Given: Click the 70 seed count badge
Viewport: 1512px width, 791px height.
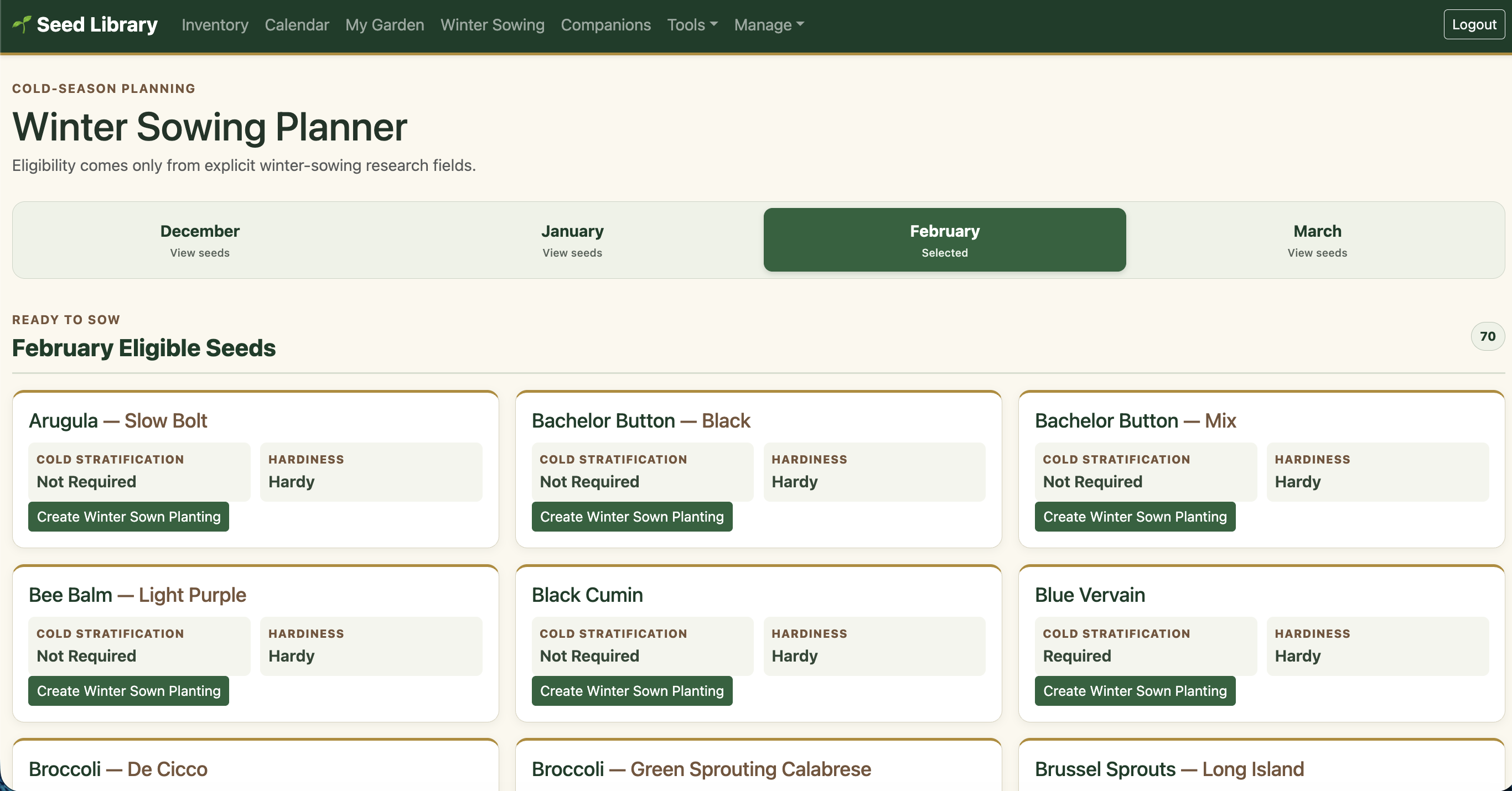Looking at the screenshot, I should [x=1487, y=336].
